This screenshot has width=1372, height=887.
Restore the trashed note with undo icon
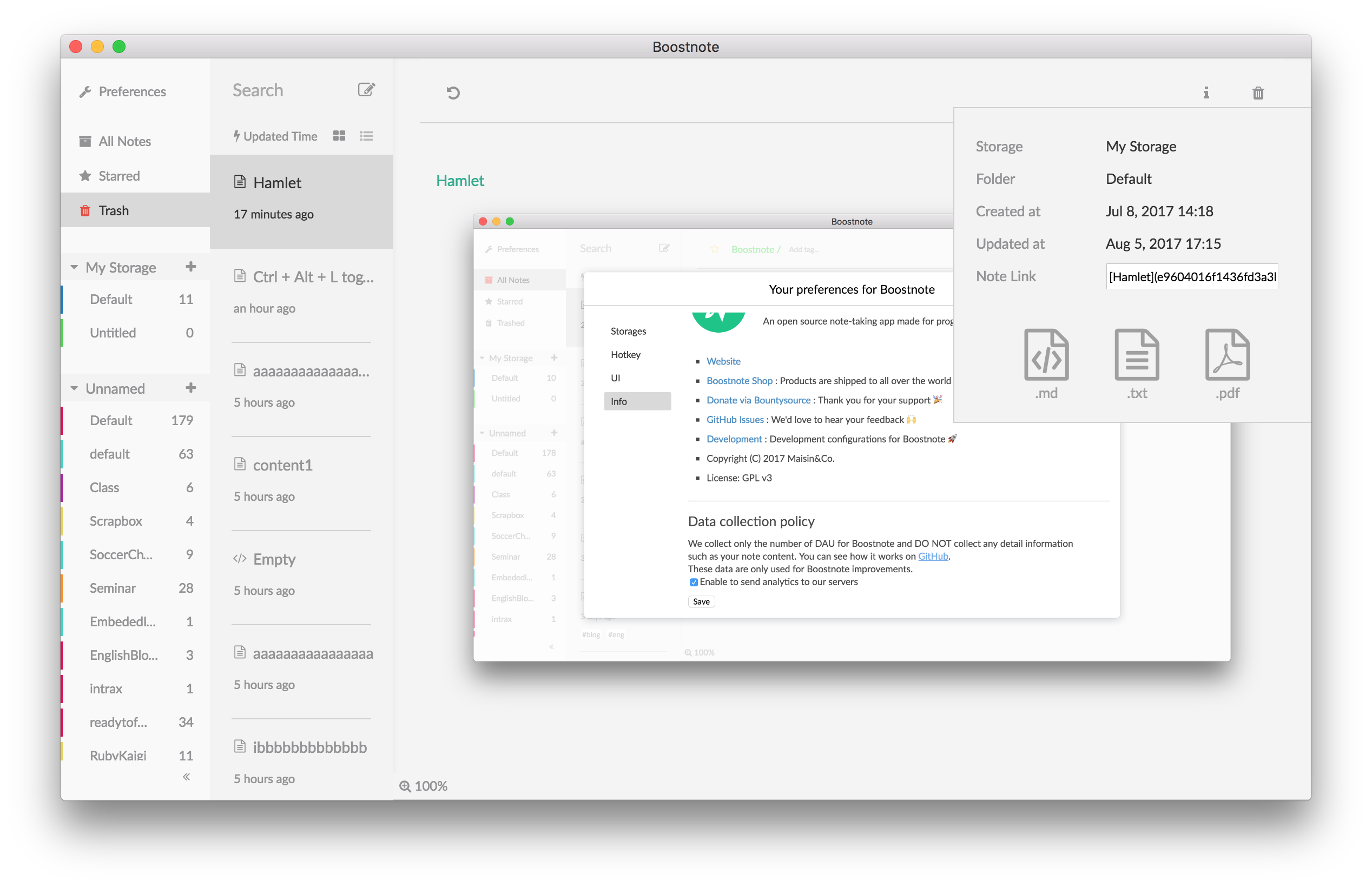[453, 92]
